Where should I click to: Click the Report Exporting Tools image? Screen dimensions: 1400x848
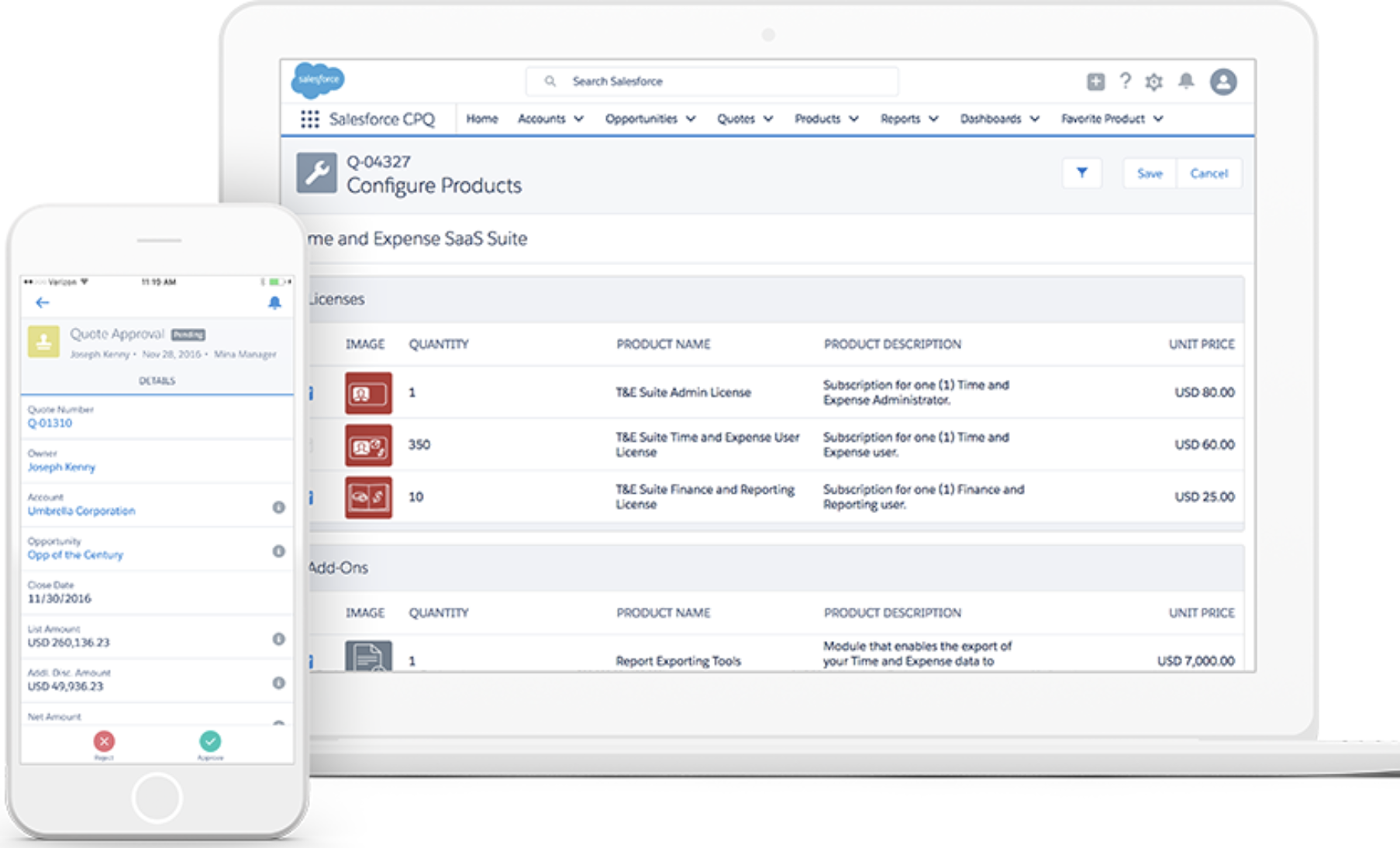coord(368,657)
